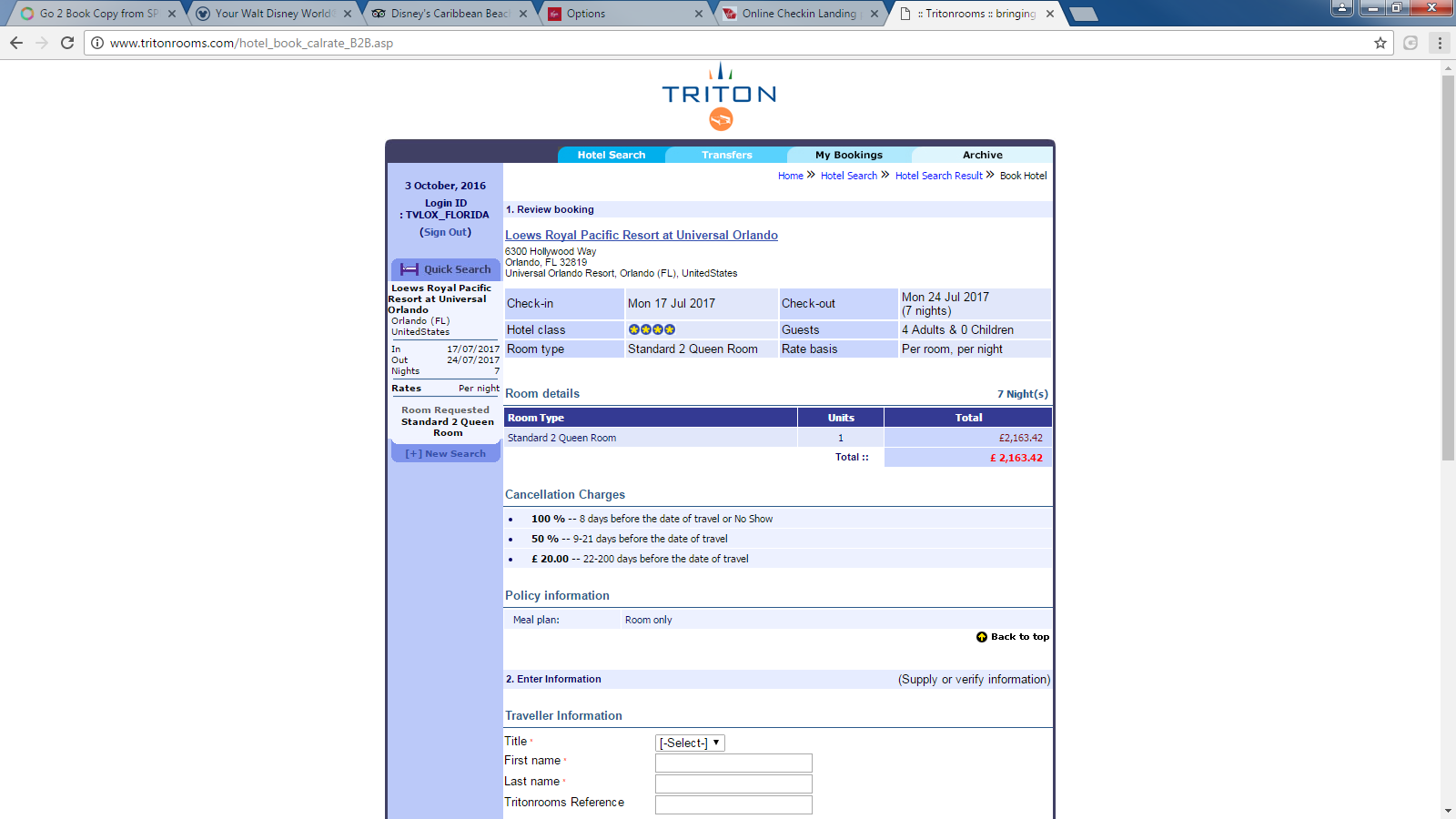This screenshot has width=1456, height=819.
Task: Sign out of TVLOX_FLORIDA account
Action: tap(446, 232)
